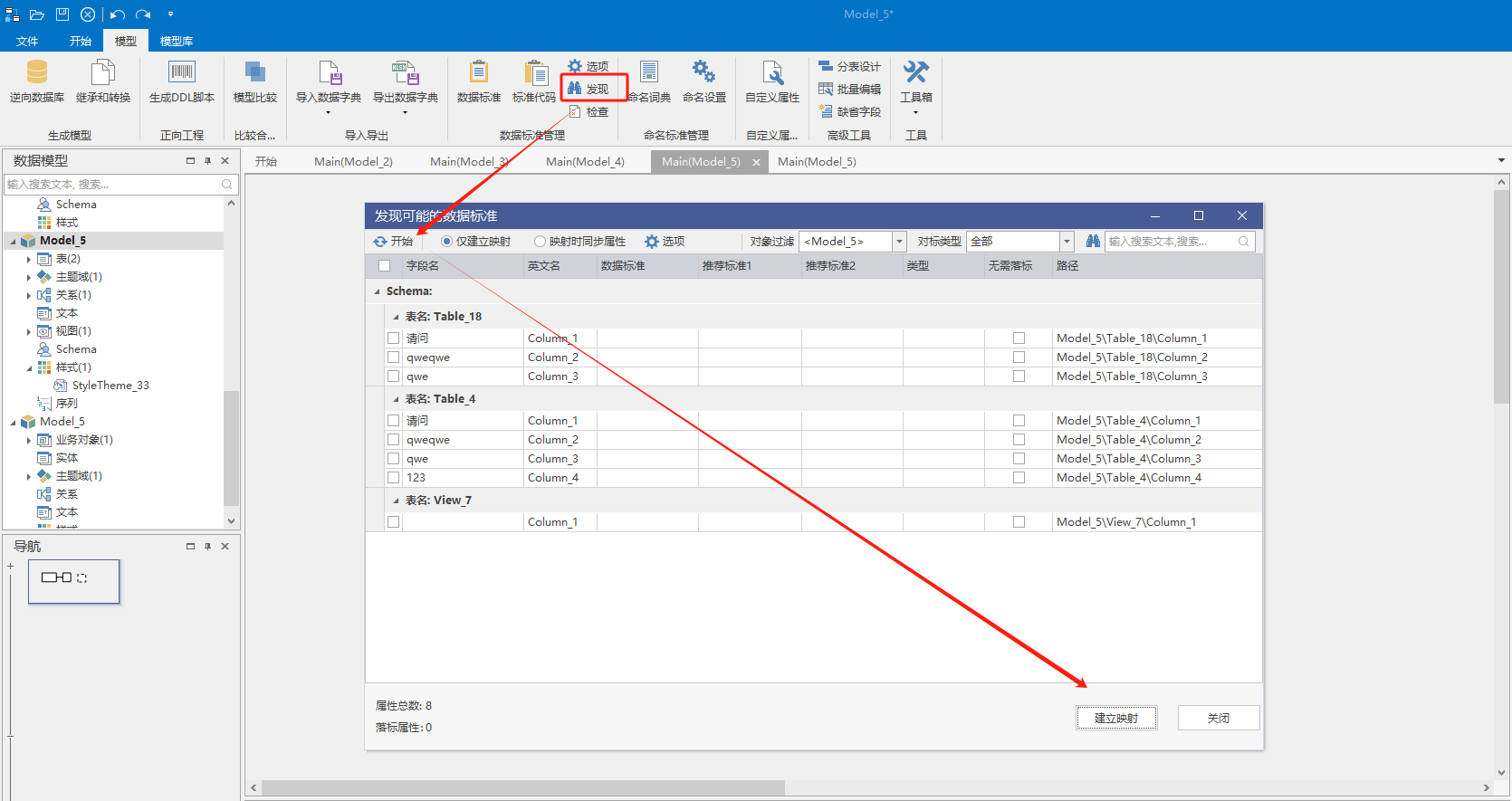Click sub-table design (分表设计) tool

849,66
